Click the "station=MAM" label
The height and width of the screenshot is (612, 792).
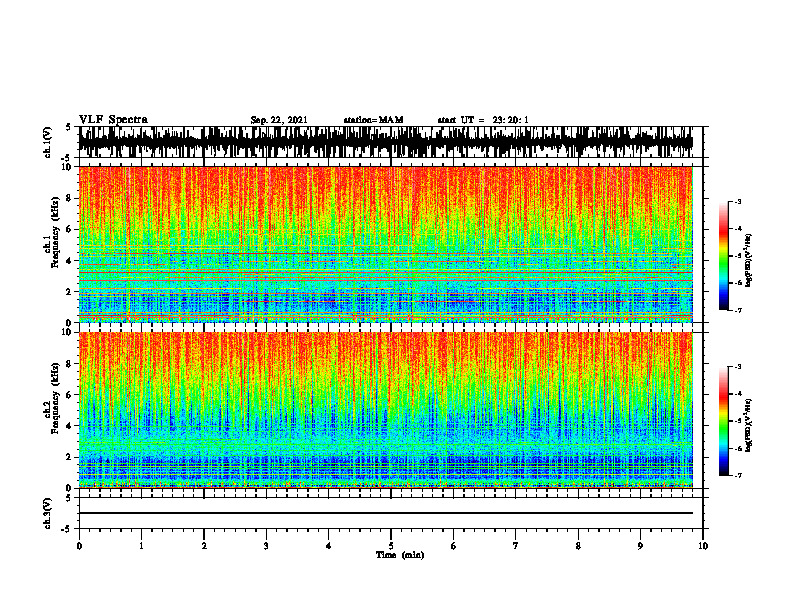click(x=374, y=120)
